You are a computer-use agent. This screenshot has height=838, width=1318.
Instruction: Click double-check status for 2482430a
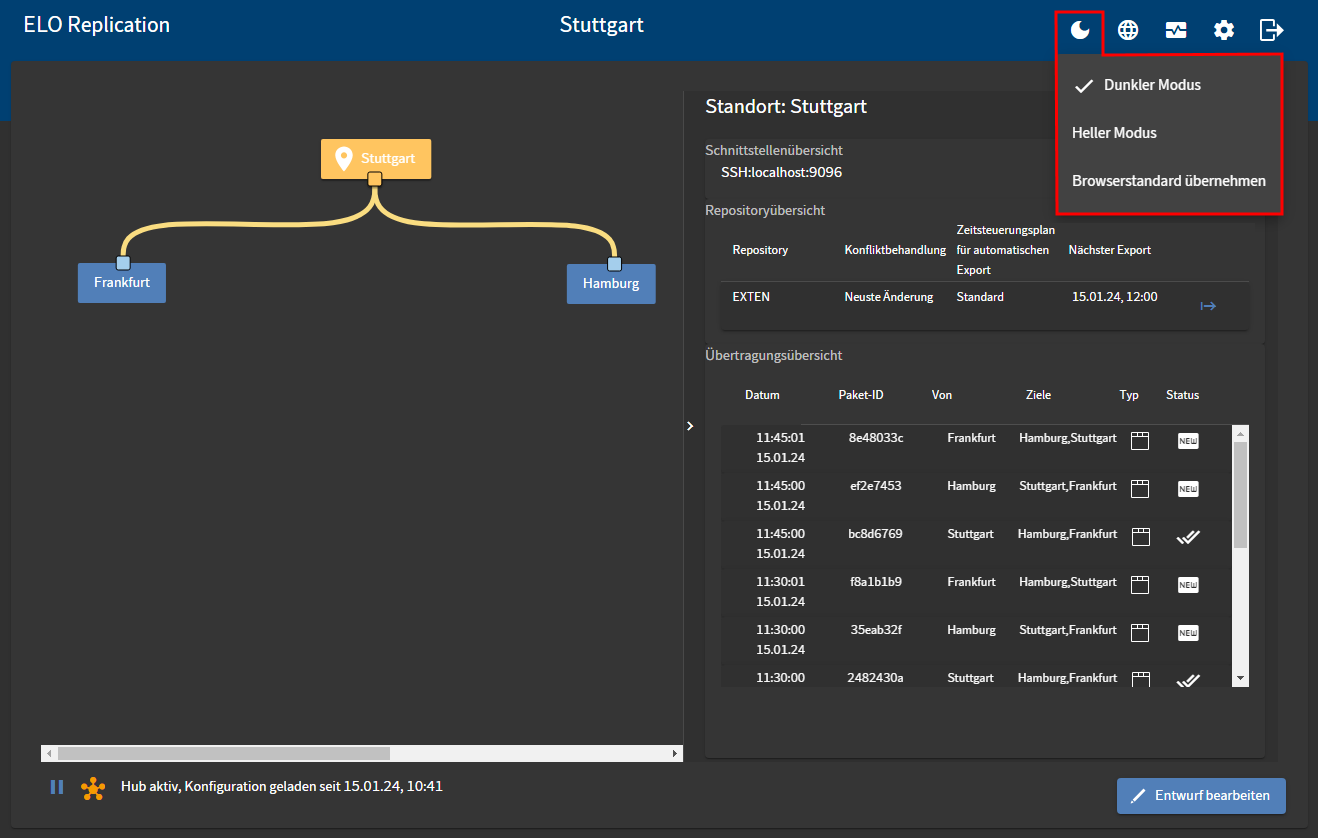[x=1188, y=680]
